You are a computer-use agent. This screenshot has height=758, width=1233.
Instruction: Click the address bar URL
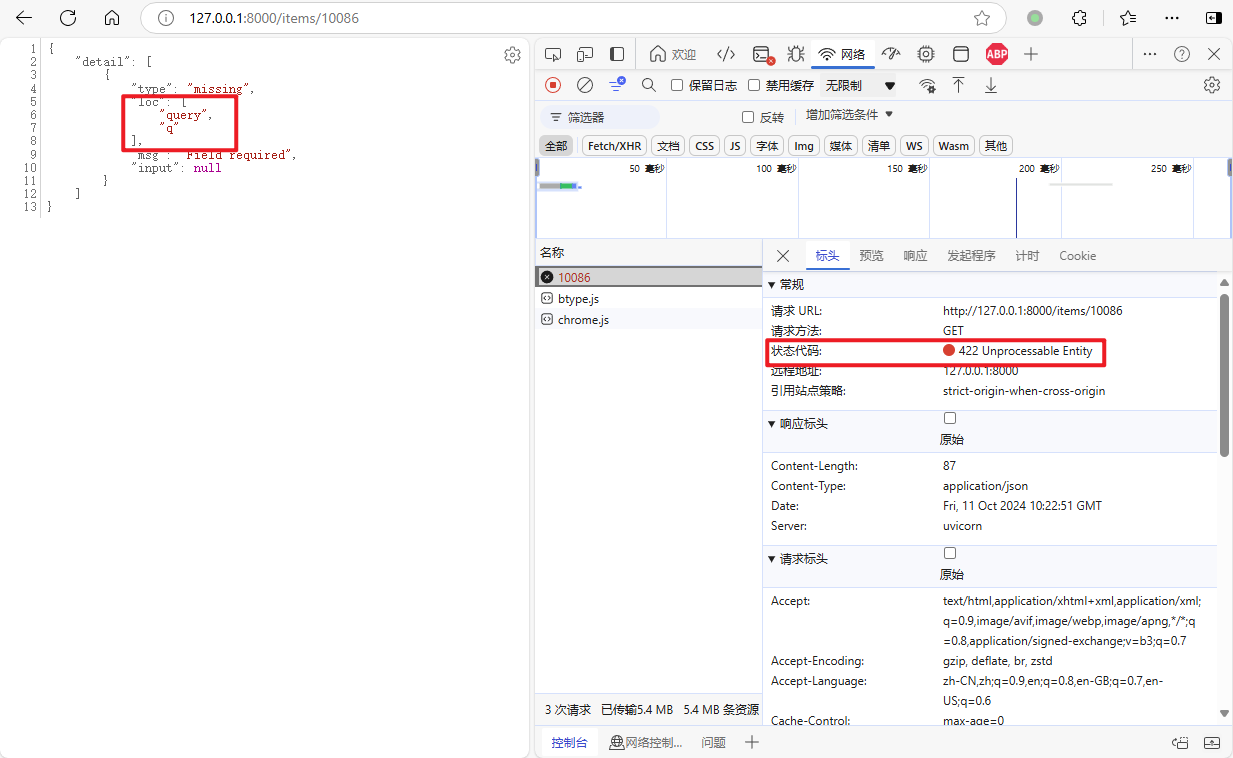pos(274,18)
